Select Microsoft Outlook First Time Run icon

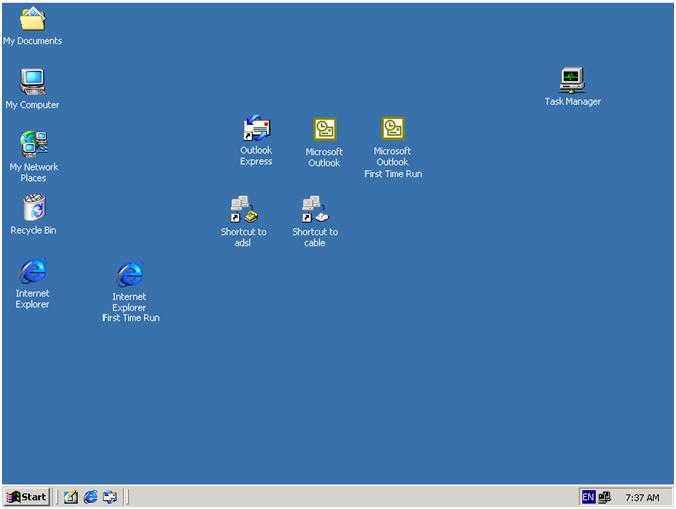(392, 129)
